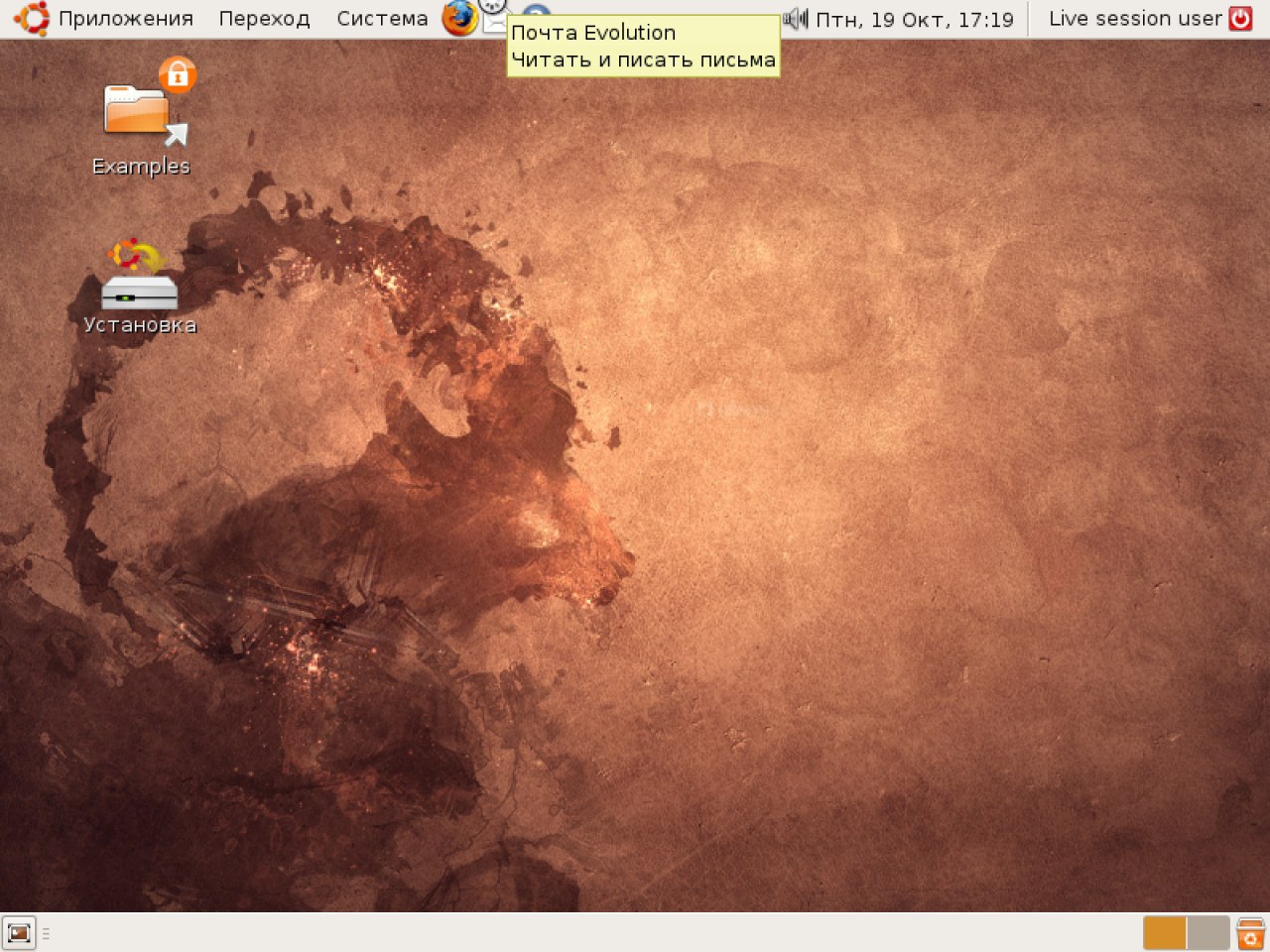Open the Приложения menu
Image resolution: width=1270 pixels, height=952 pixels.
(x=126, y=18)
